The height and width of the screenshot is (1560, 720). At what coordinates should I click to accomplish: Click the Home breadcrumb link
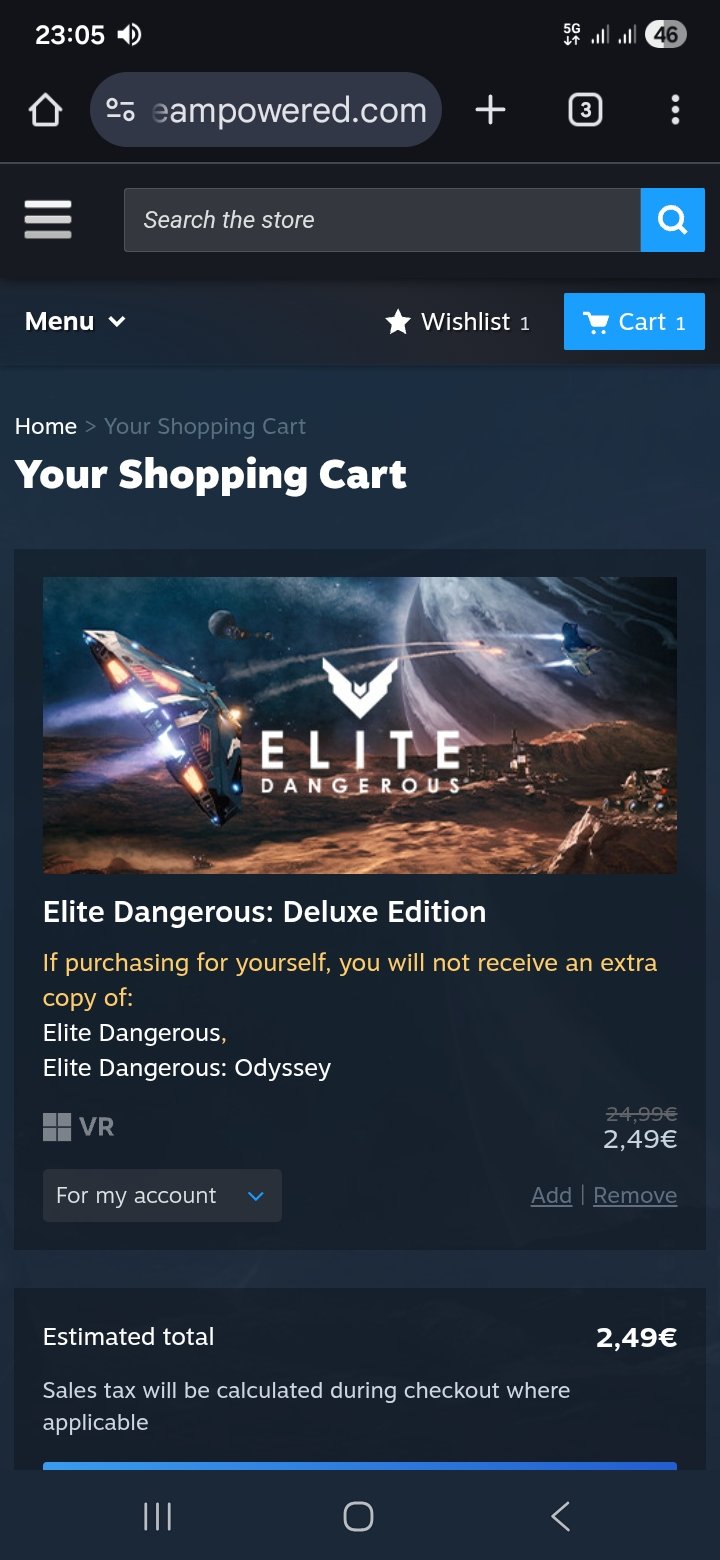[46, 426]
